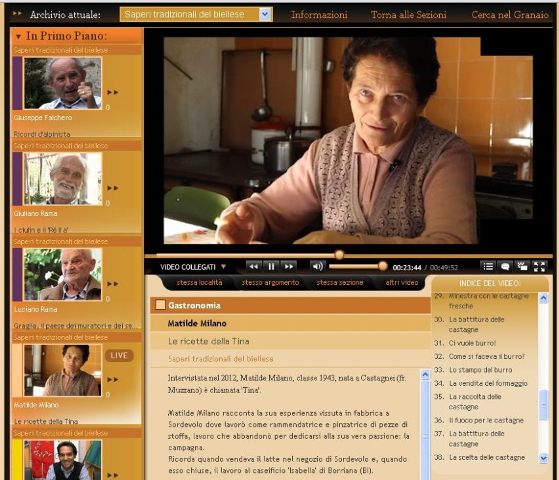Click the share video icon next to comments

(x=522, y=266)
